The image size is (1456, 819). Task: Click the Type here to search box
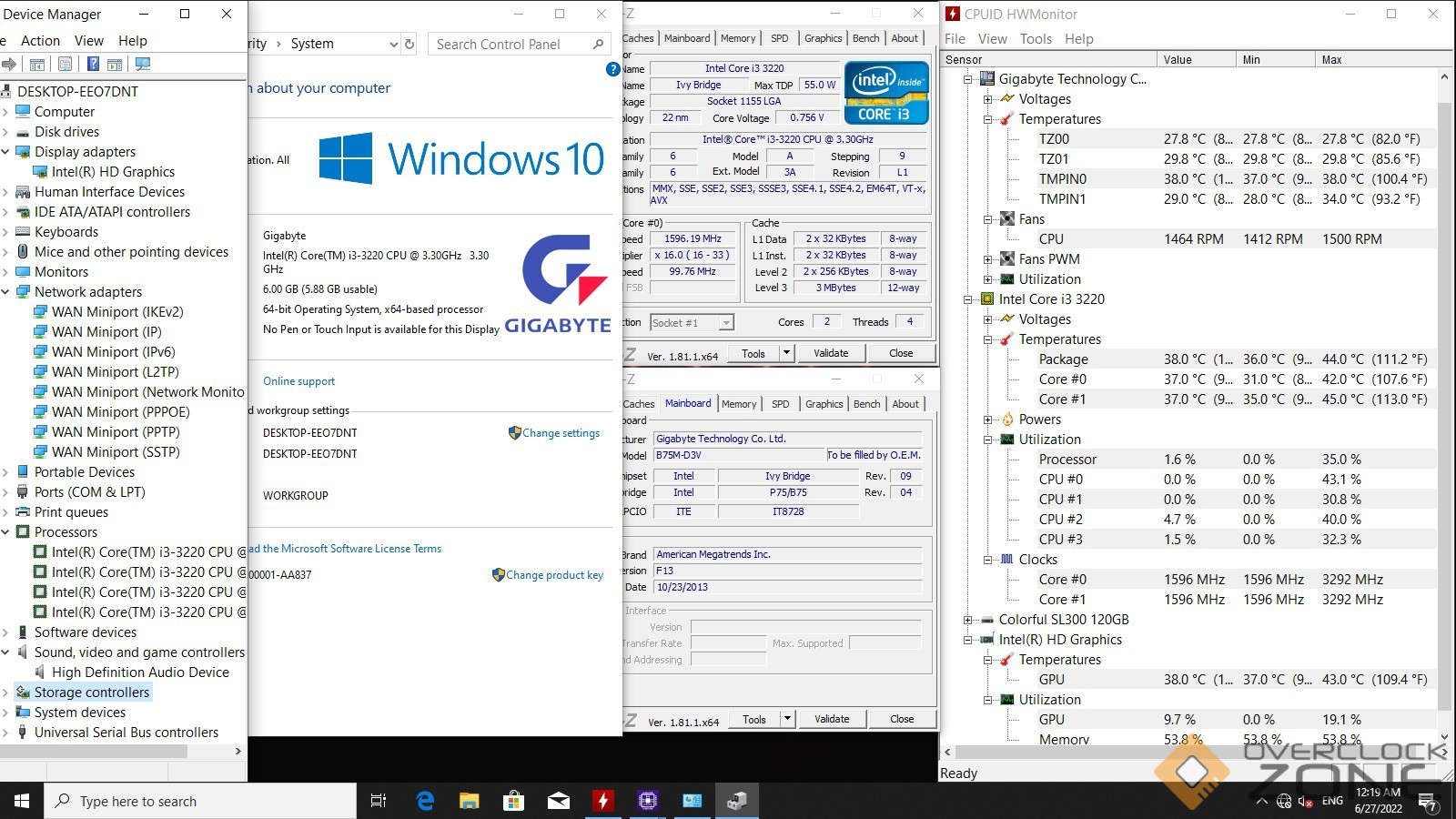[200, 801]
